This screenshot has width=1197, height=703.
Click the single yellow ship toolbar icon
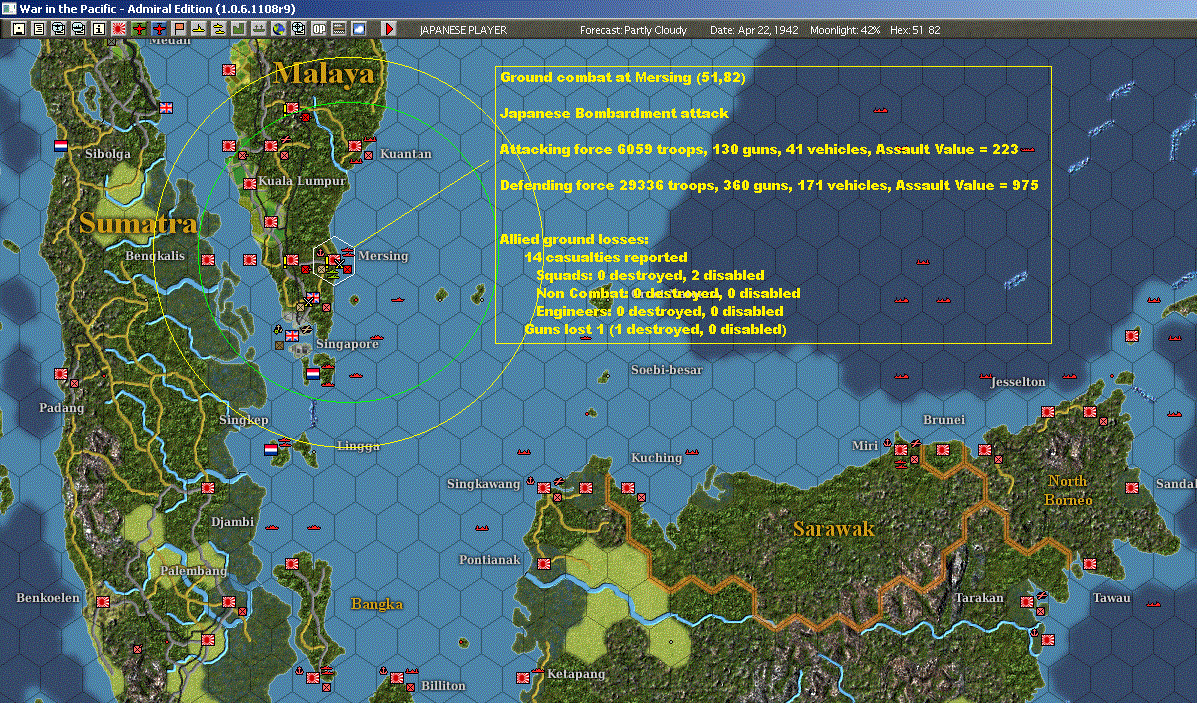click(x=198, y=29)
